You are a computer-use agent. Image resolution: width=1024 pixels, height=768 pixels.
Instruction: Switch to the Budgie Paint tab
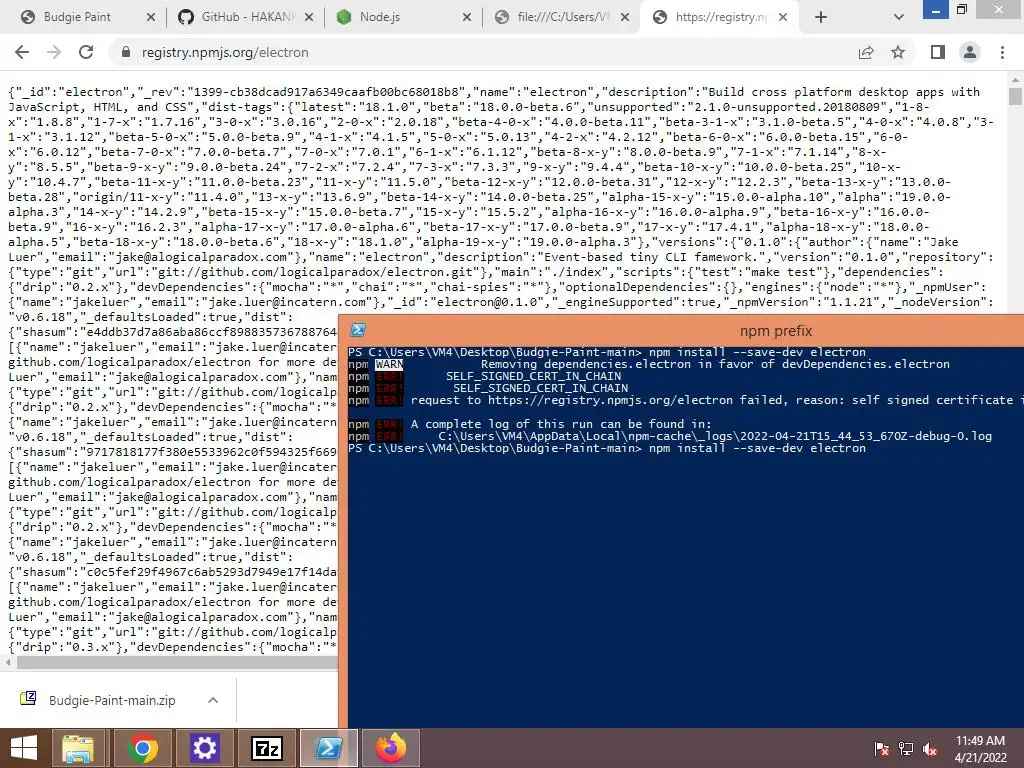click(x=77, y=17)
